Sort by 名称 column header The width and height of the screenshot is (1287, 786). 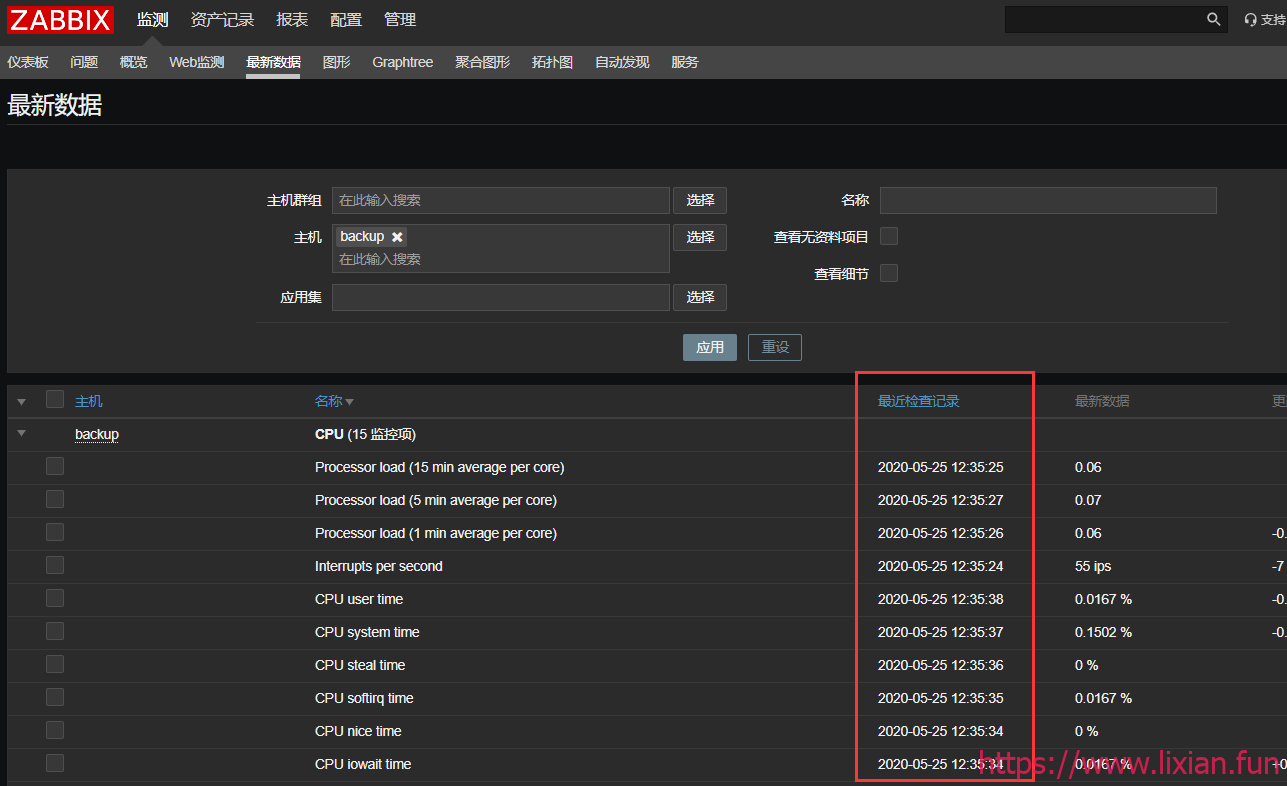(329, 401)
